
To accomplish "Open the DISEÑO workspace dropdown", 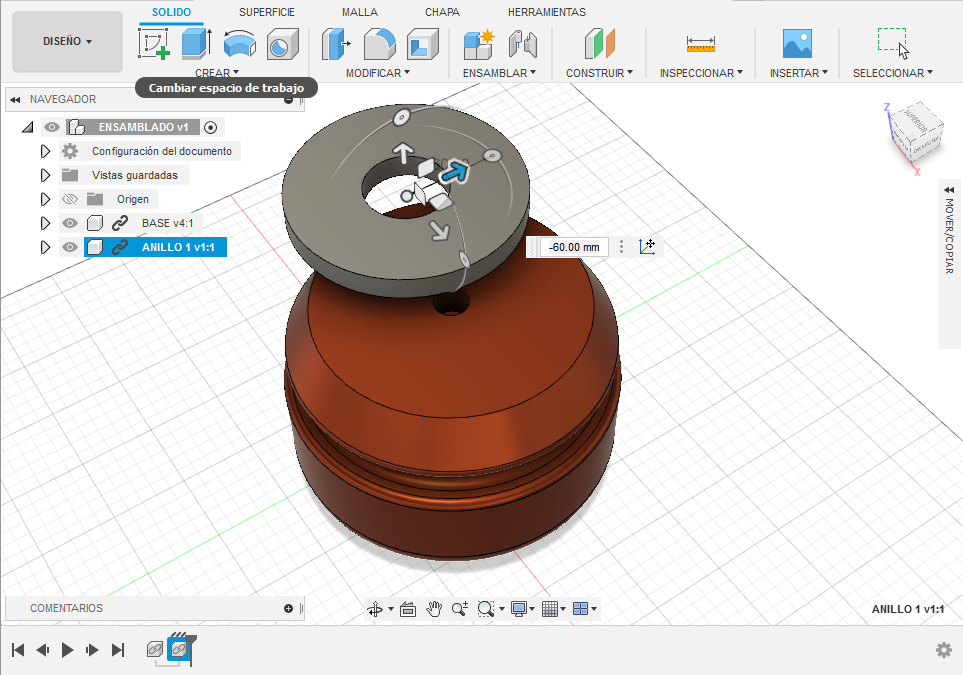I will click(x=68, y=41).
